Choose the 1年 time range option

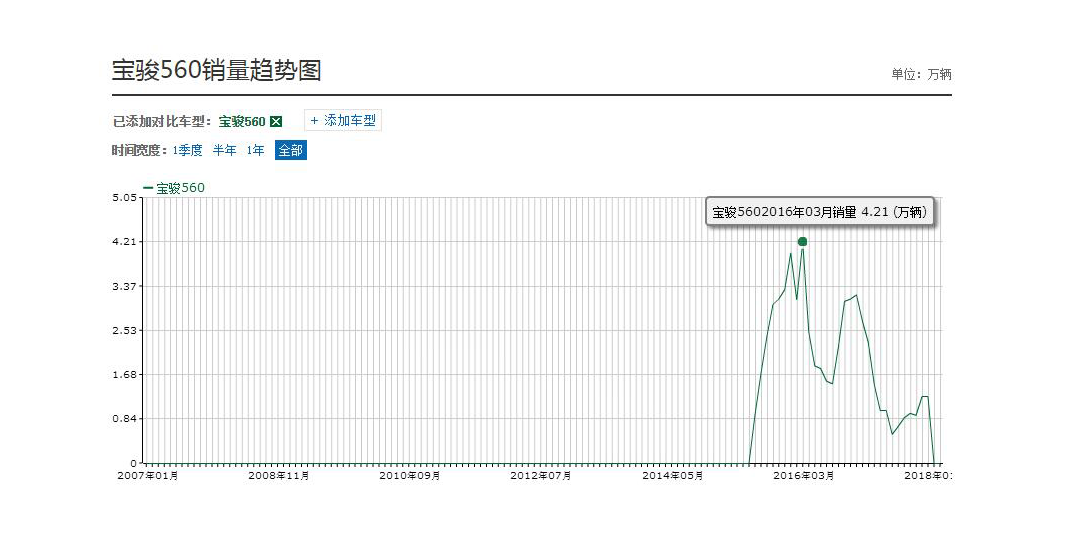(256, 150)
